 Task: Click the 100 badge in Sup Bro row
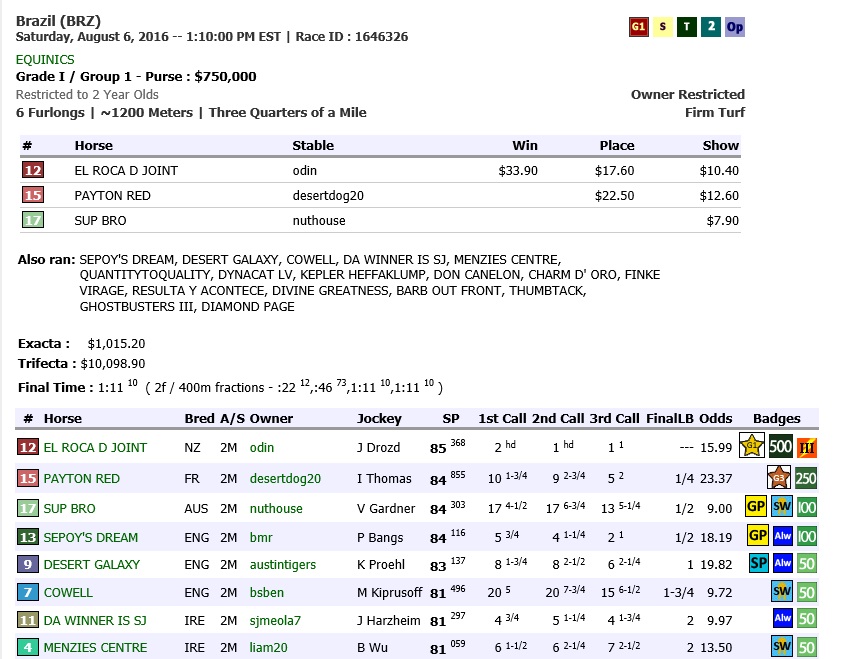click(x=806, y=507)
